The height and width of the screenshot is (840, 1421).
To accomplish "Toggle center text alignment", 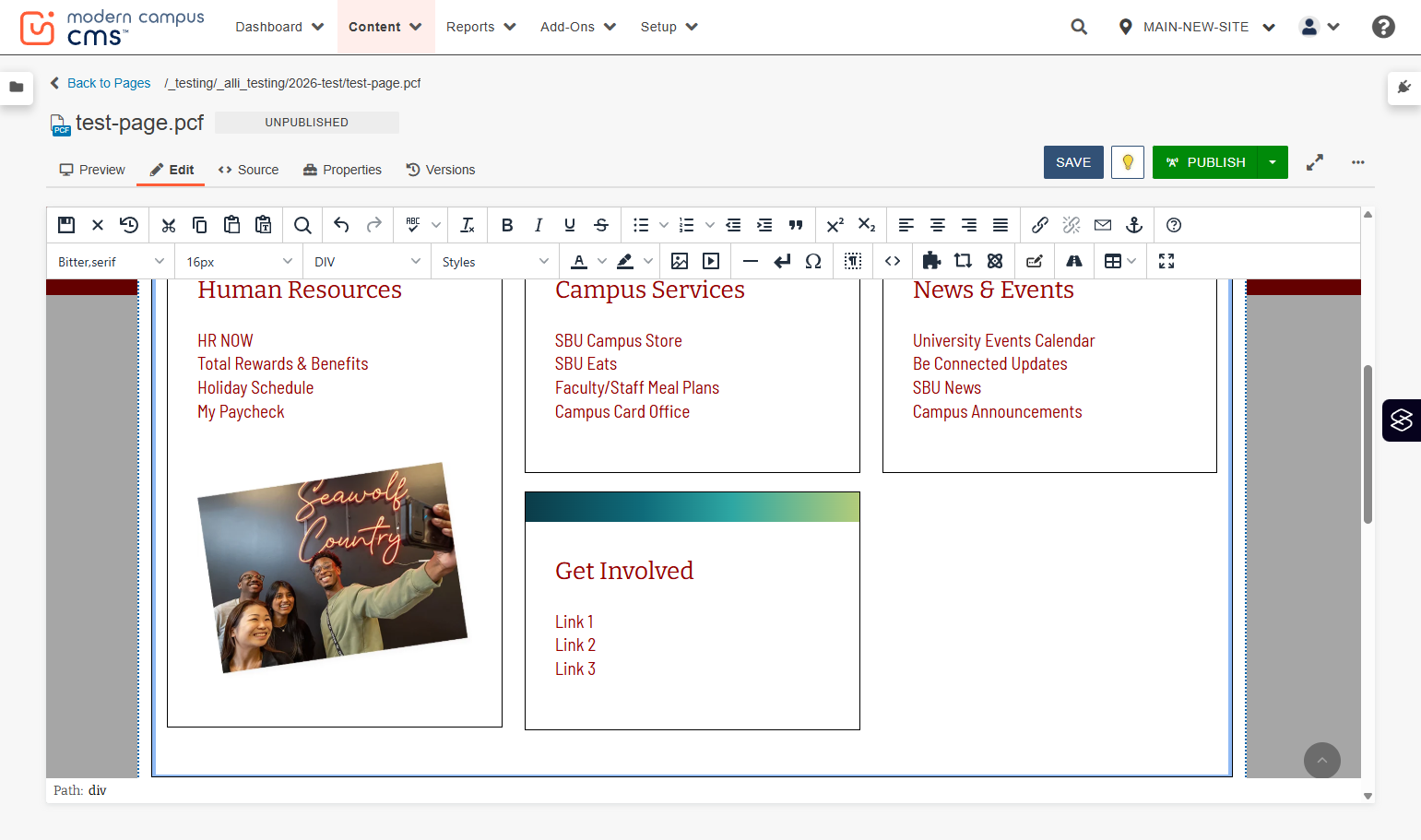I will pyautogui.click(x=938, y=225).
